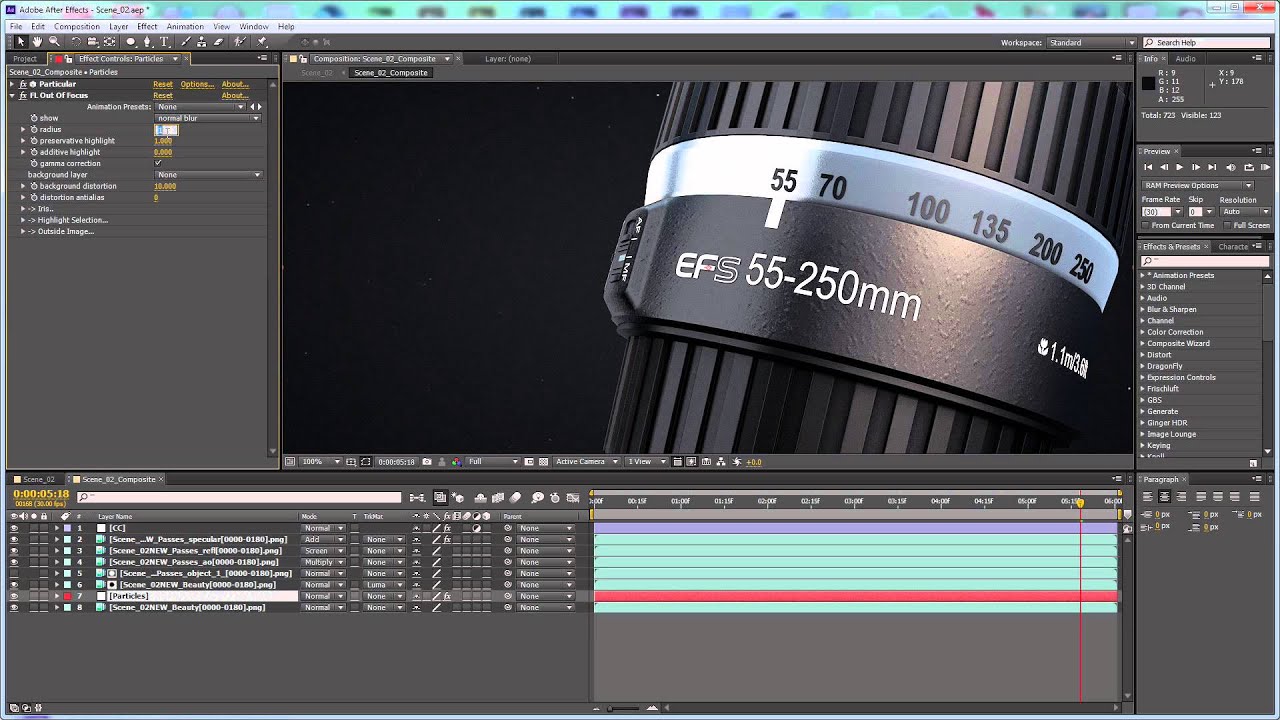The image size is (1280, 720).
Task: Toggle hide shy layers switch
Action: [481, 497]
